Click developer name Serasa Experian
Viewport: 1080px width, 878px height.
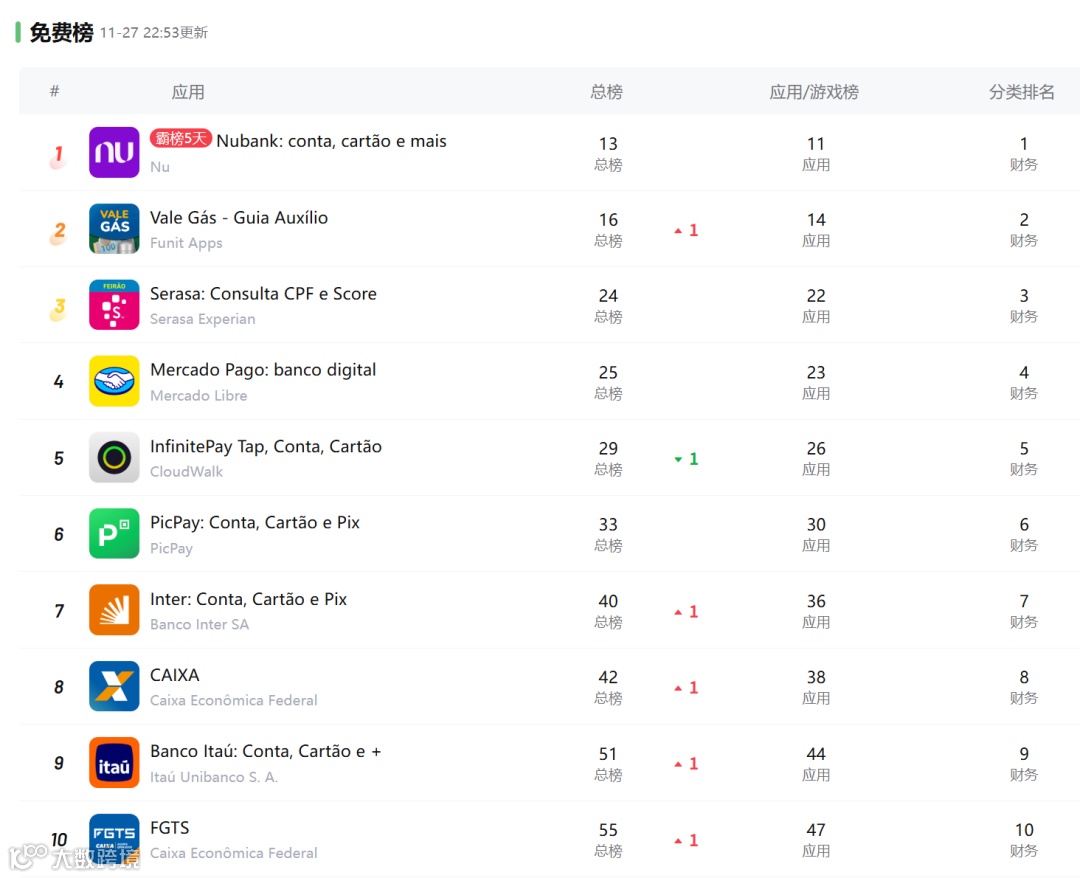pyautogui.click(x=202, y=319)
